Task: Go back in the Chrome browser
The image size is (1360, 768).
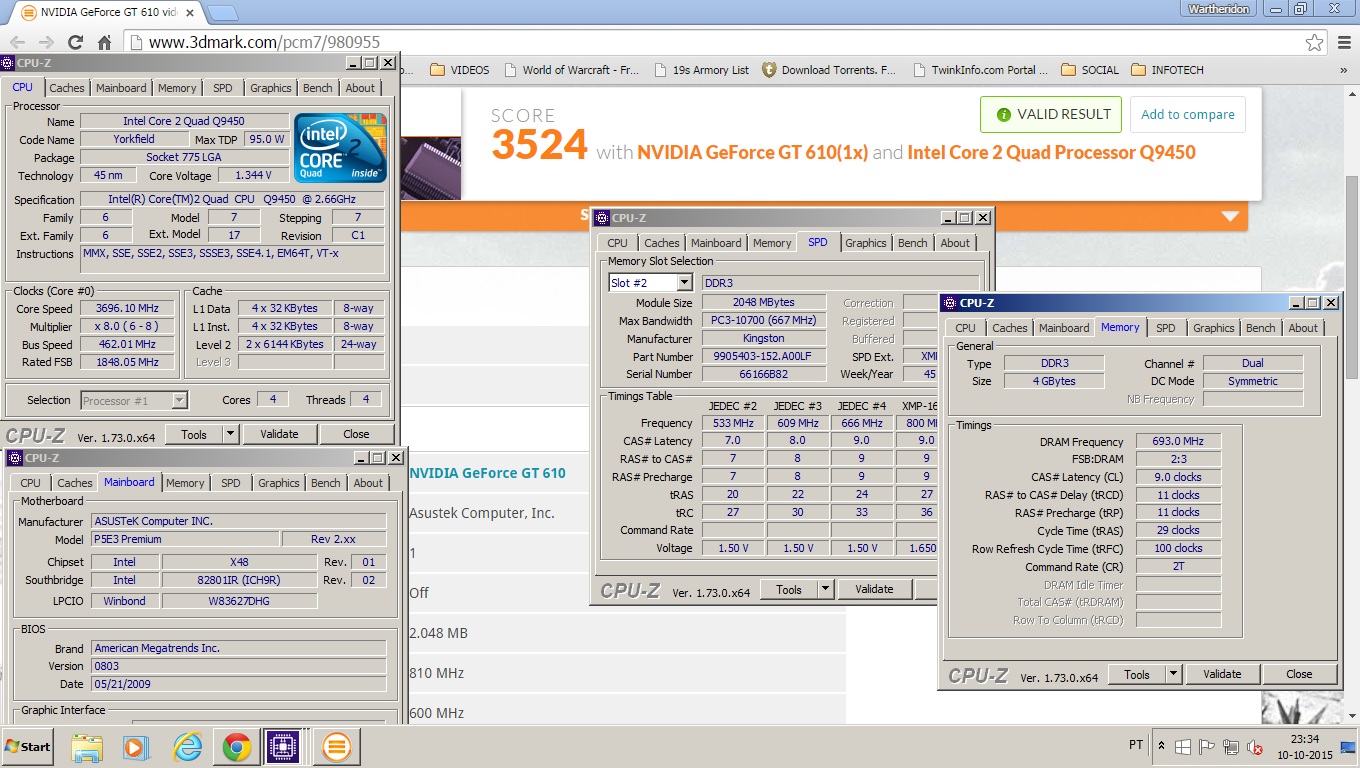Action: pyautogui.click(x=18, y=42)
